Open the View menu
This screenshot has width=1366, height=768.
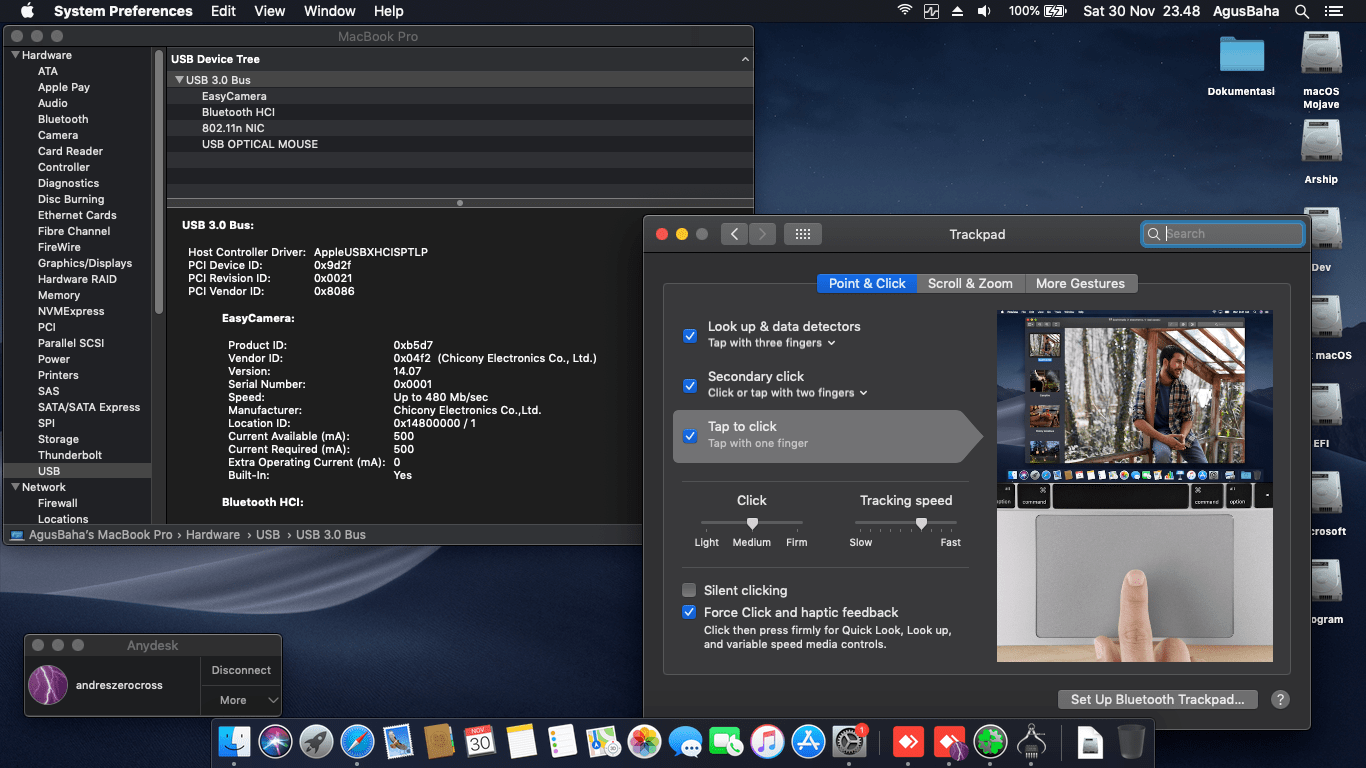[269, 11]
